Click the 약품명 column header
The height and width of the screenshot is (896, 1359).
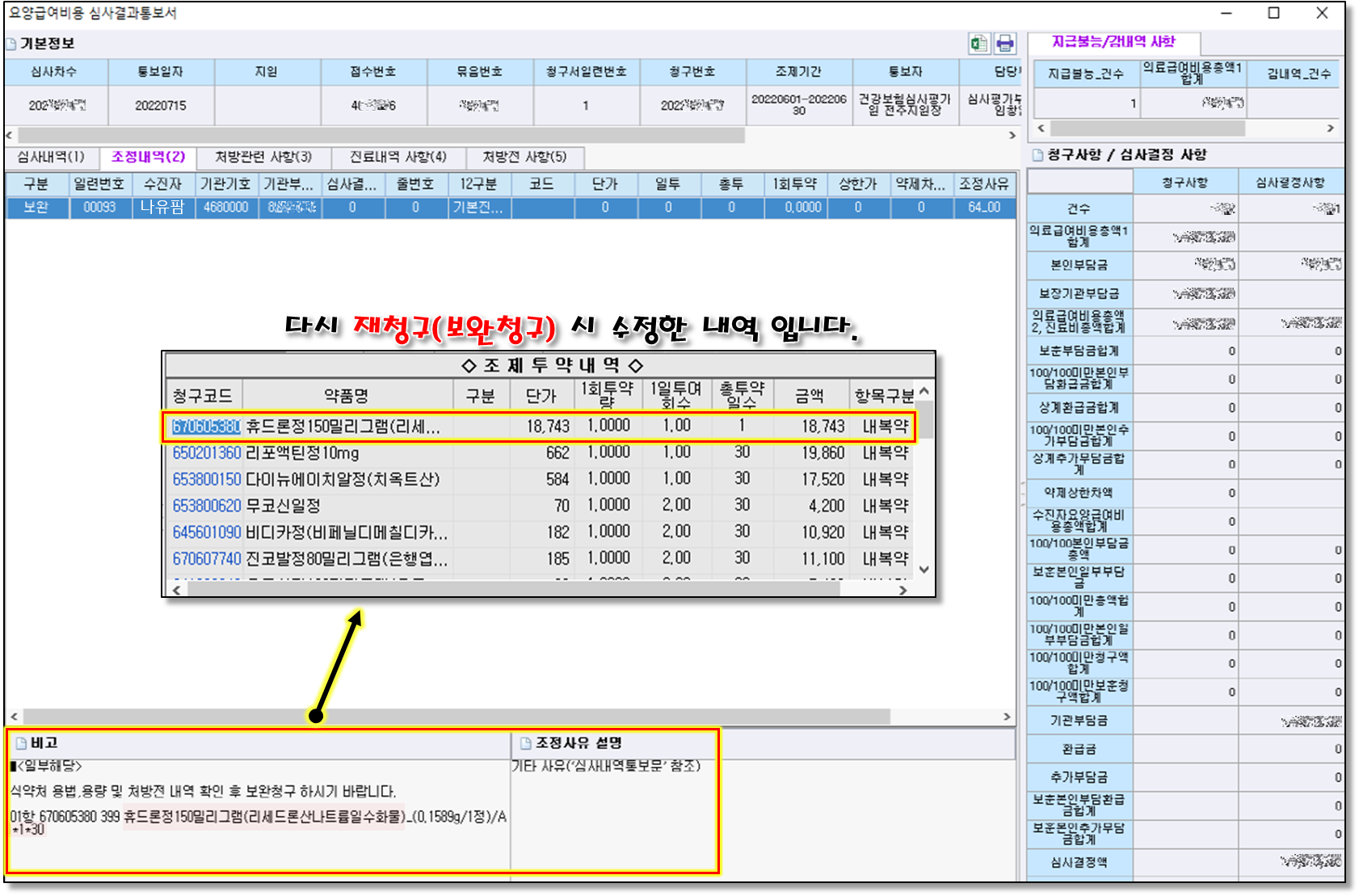click(347, 395)
